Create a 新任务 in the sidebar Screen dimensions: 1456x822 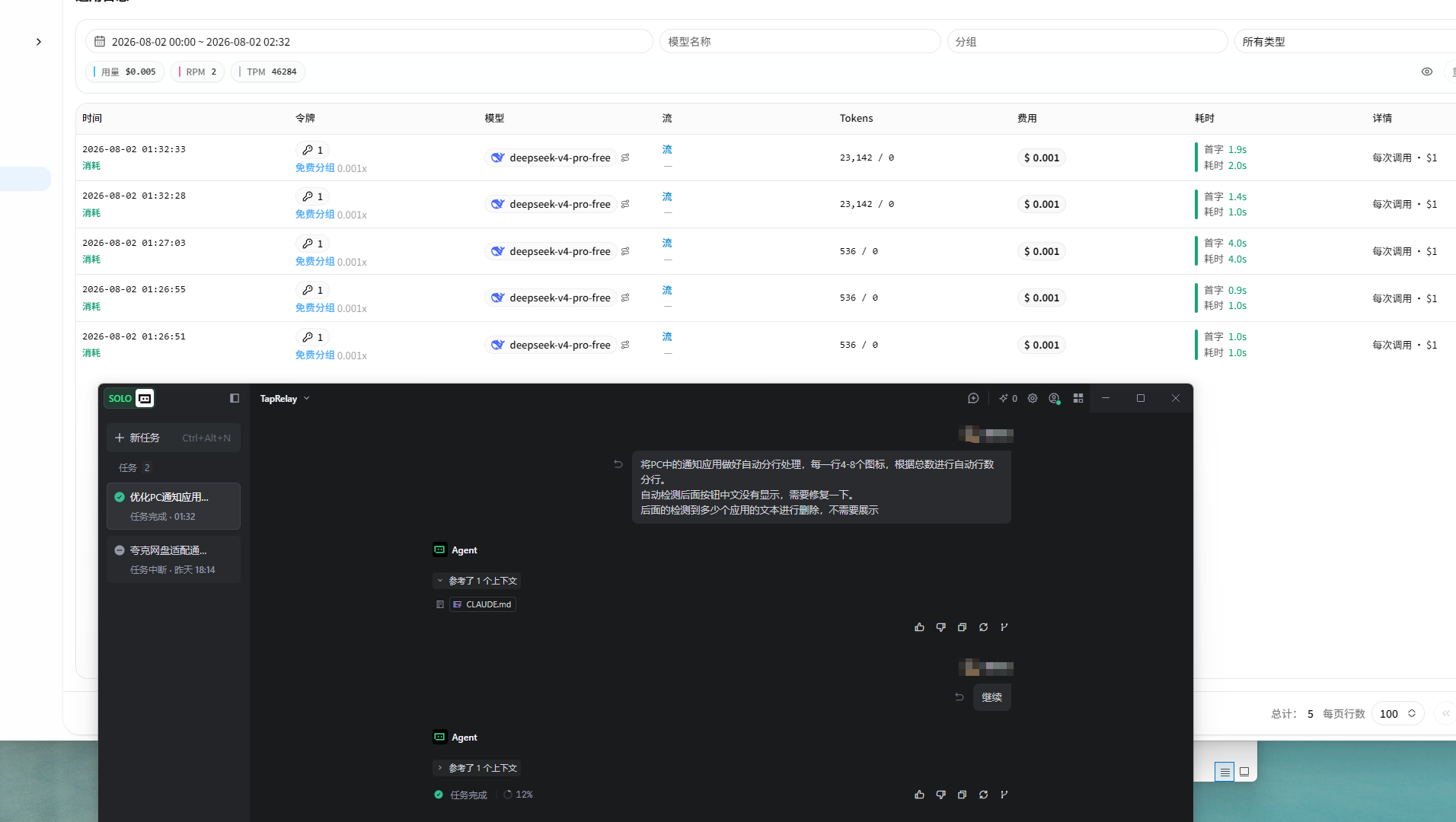click(x=174, y=438)
